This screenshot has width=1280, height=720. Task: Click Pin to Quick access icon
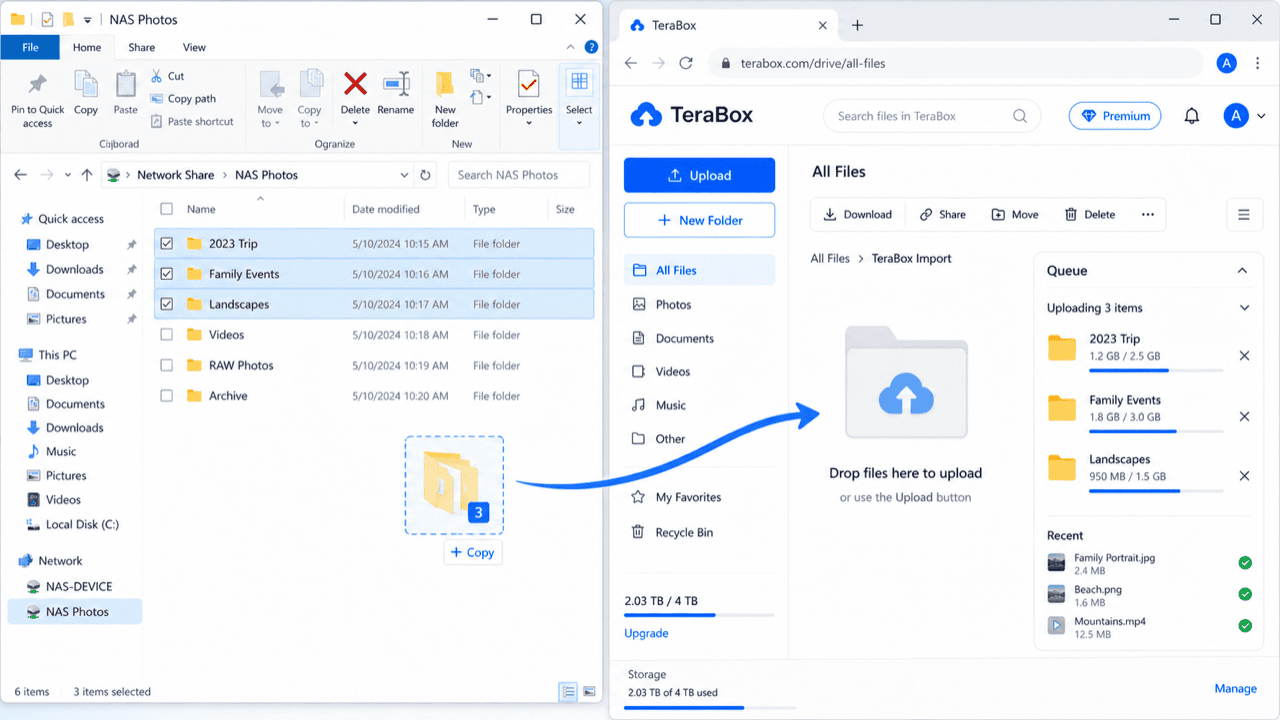[x=37, y=84]
